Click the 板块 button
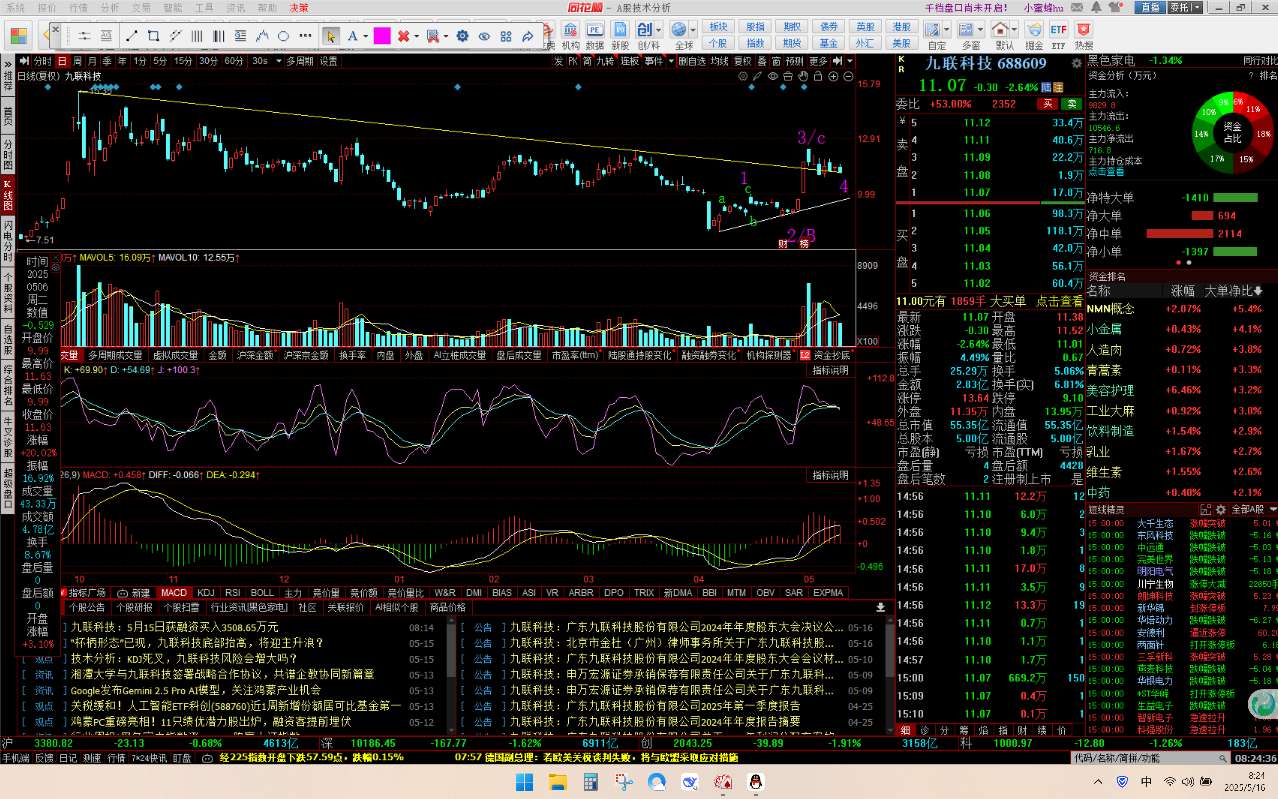 point(717,27)
